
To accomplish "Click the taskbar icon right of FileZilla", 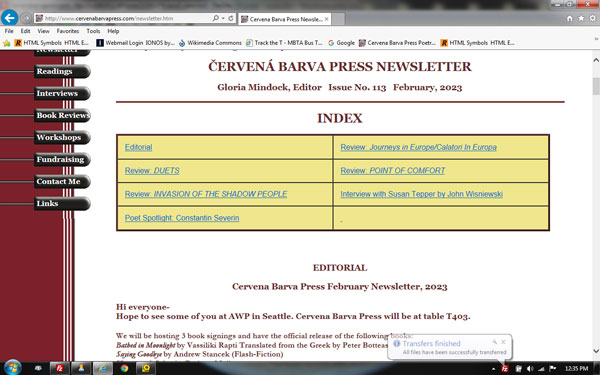I will pos(81,368).
